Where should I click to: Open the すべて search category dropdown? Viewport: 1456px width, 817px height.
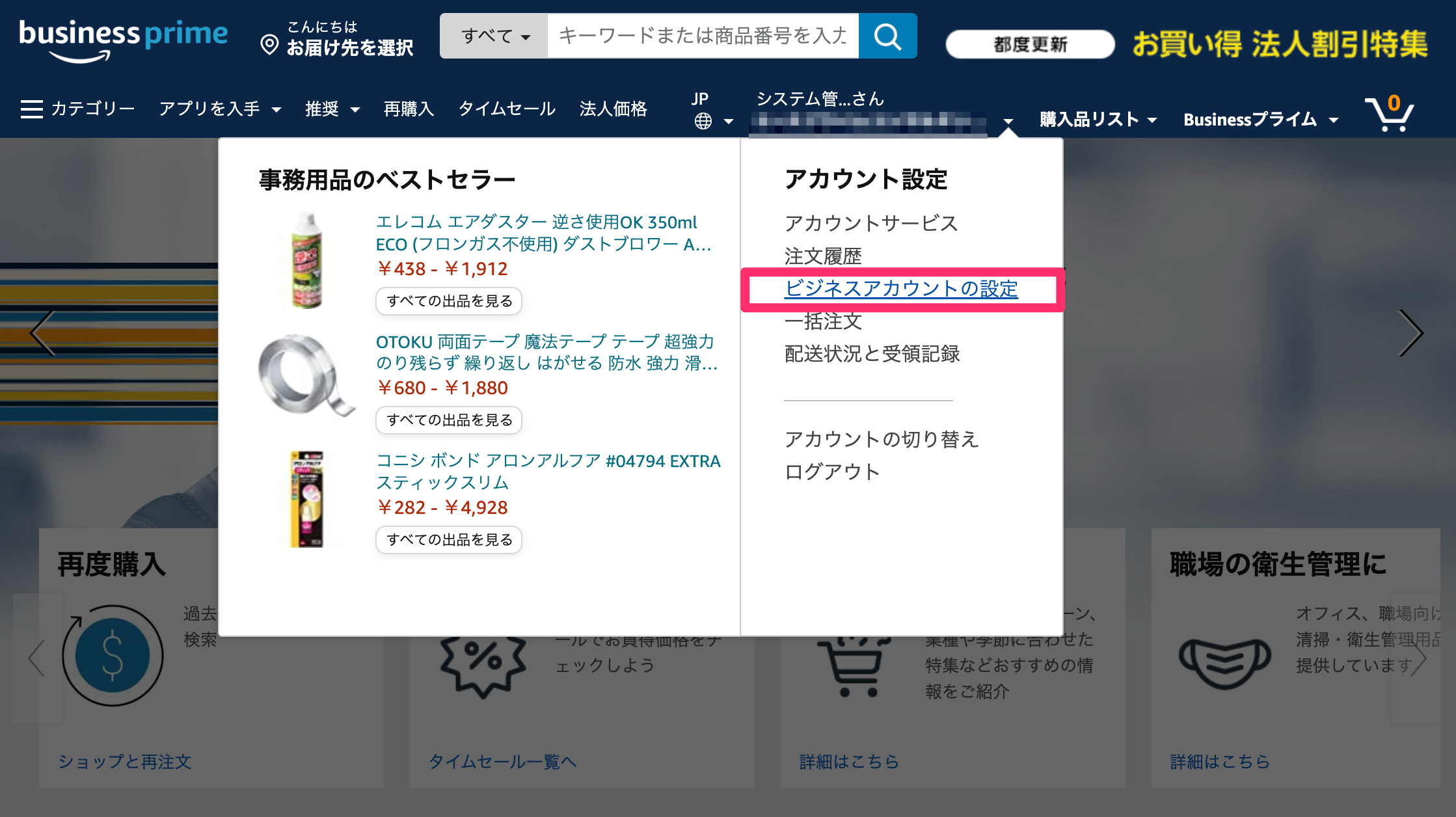(x=494, y=36)
